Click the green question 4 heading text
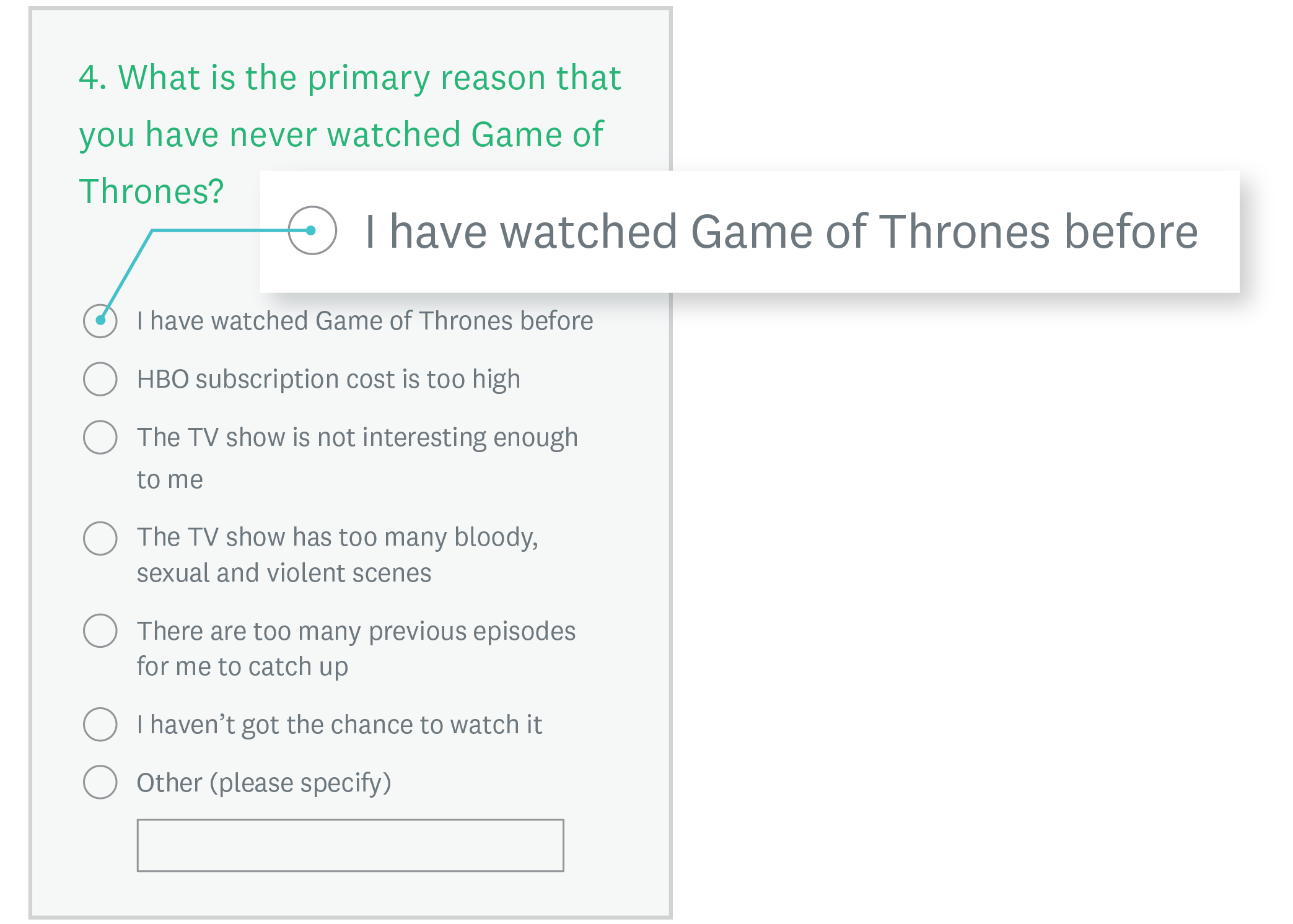Viewport: 1293px width, 924px height. point(350,134)
